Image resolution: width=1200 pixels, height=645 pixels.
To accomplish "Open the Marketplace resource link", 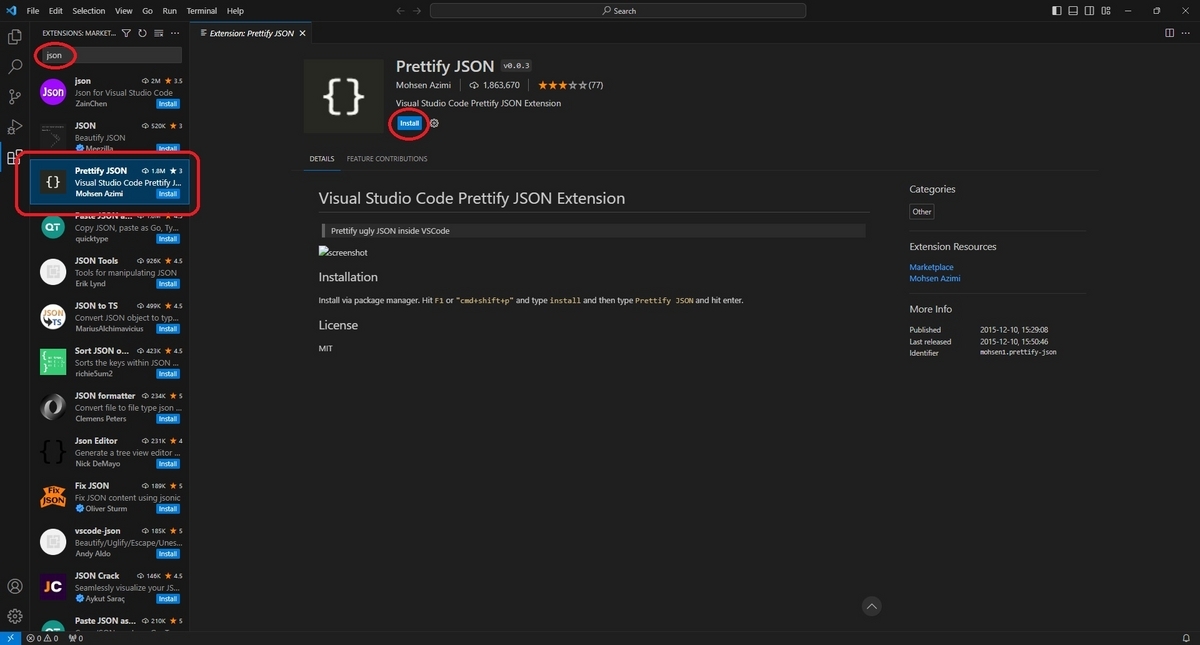I will 931,267.
